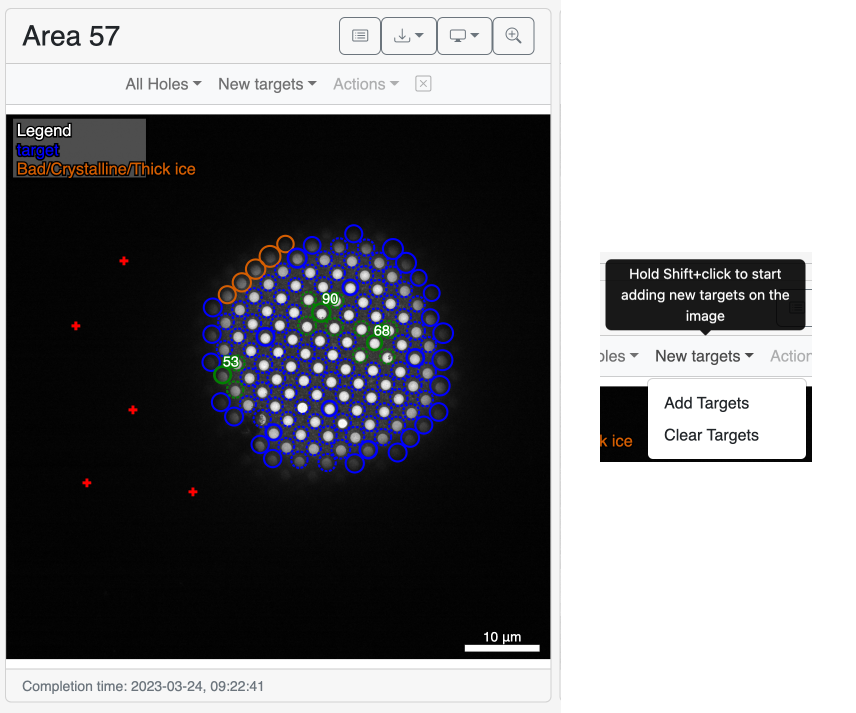Open the Actions menu
The height and width of the screenshot is (713, 856).
364,84
